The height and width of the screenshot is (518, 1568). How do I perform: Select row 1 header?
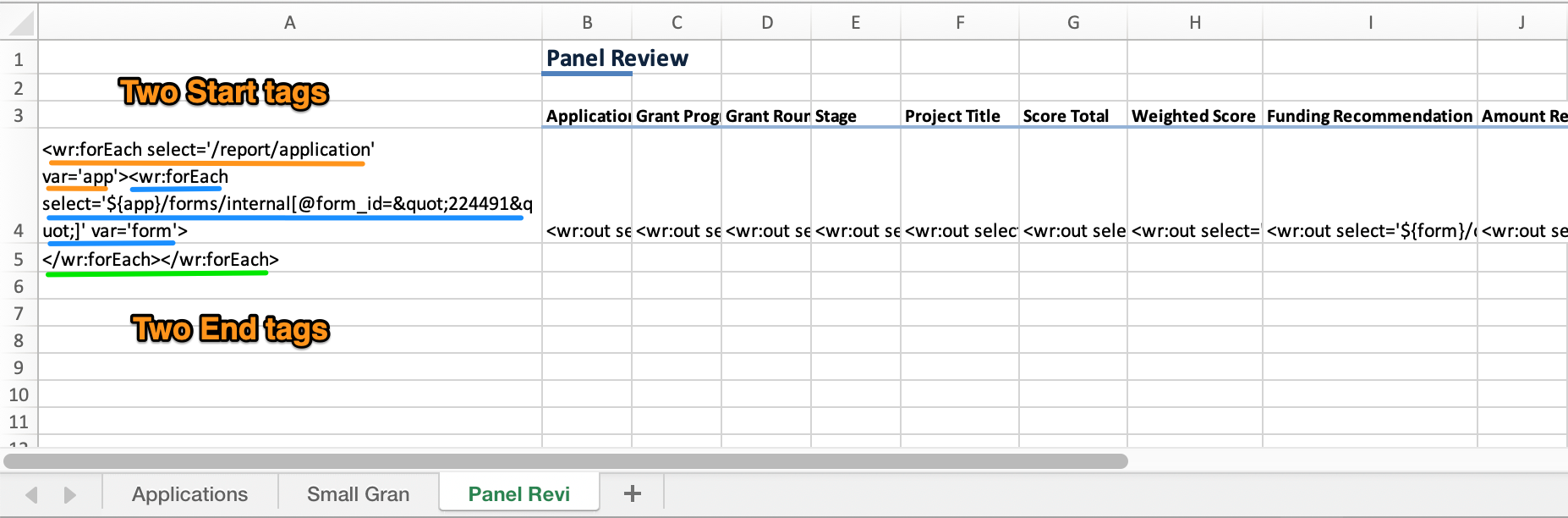tap(19, 59)
